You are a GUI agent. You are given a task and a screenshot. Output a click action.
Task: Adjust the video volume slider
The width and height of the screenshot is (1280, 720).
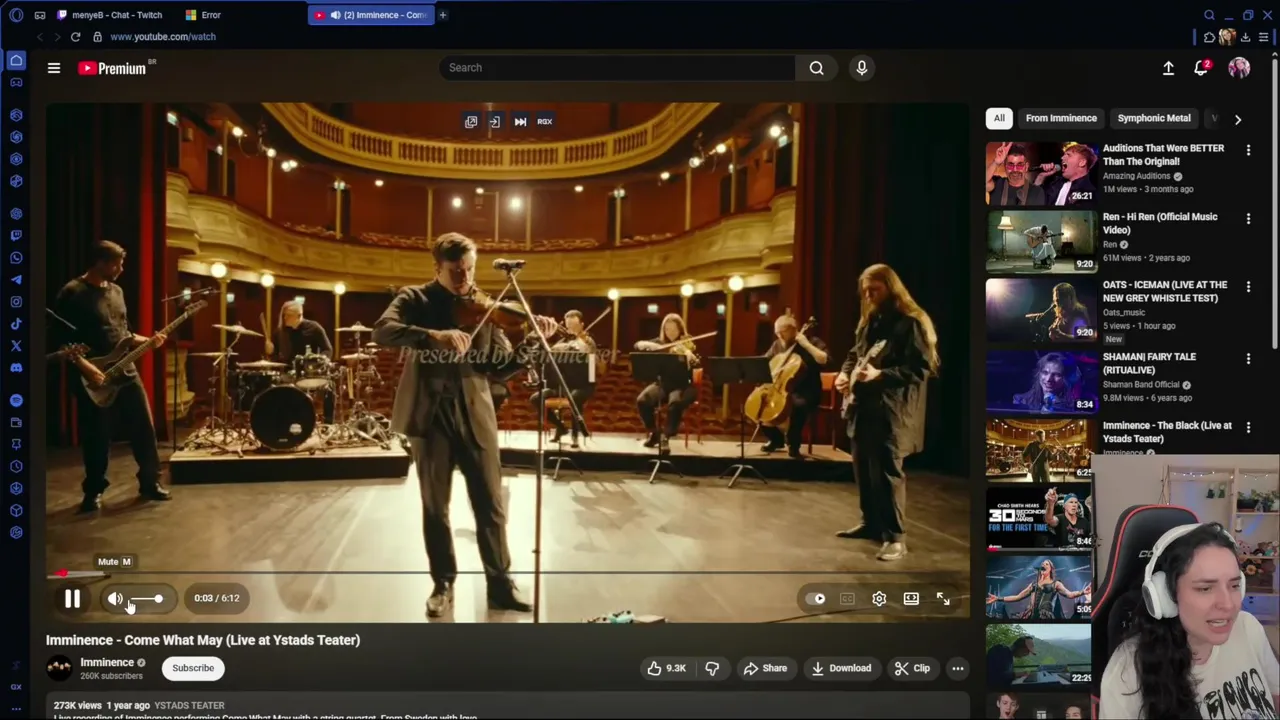pos(148,599)
